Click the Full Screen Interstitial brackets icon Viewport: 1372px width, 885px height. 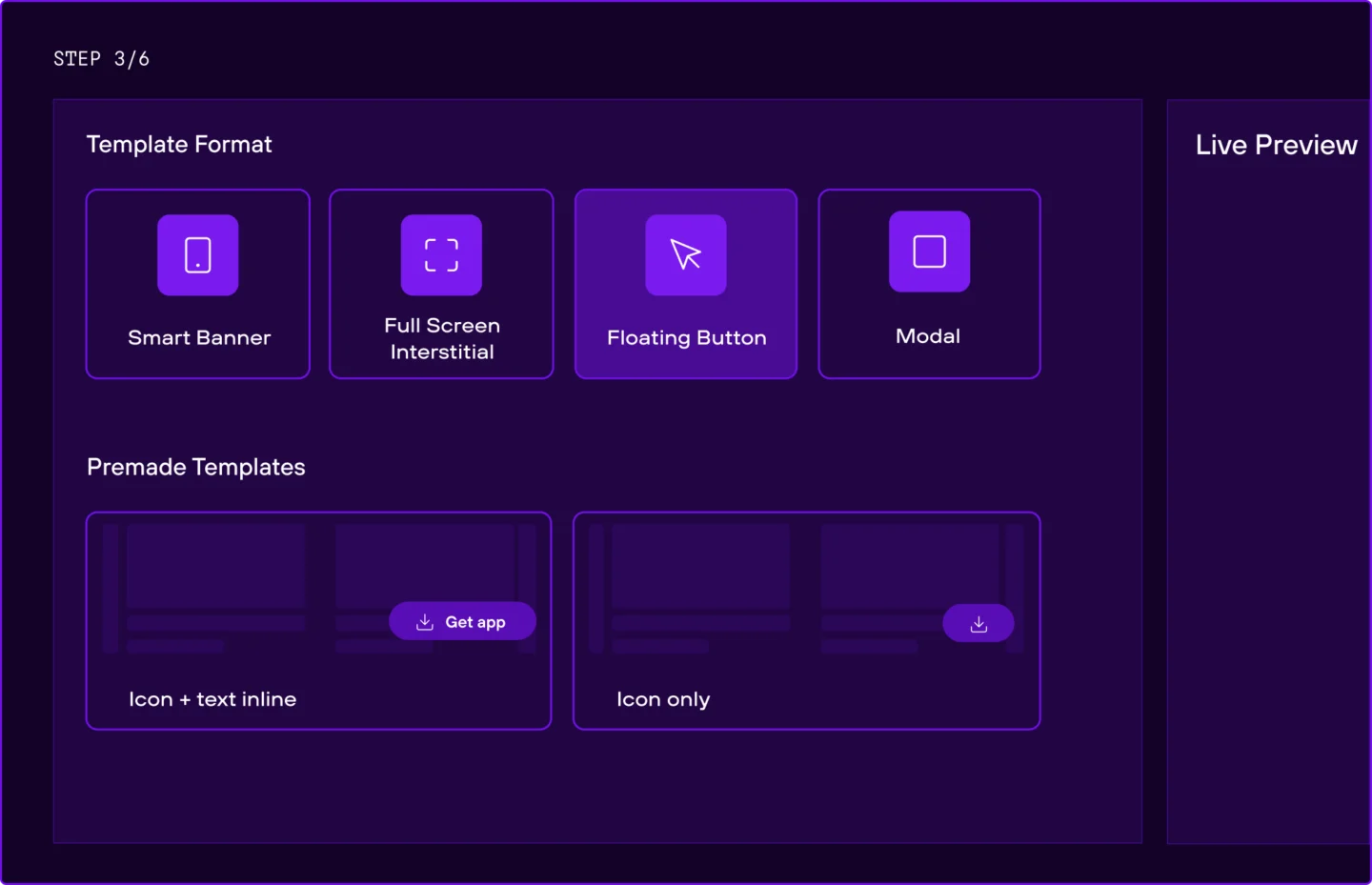click(441, 255)
